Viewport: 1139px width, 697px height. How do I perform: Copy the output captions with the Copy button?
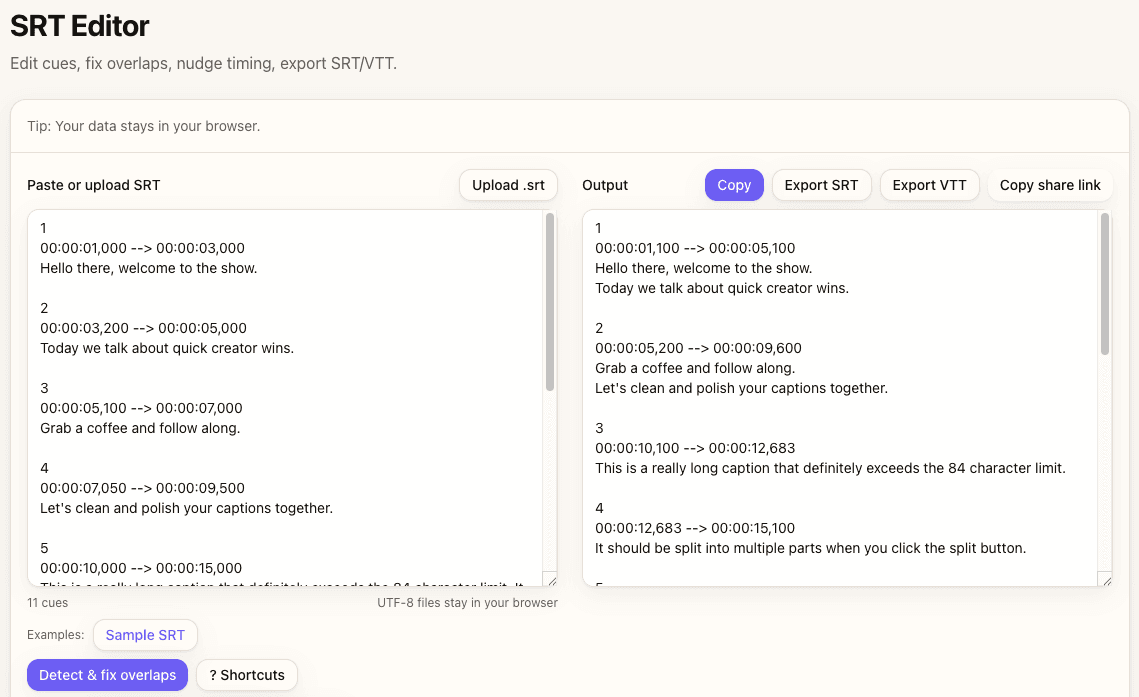[x=734, y=185]
